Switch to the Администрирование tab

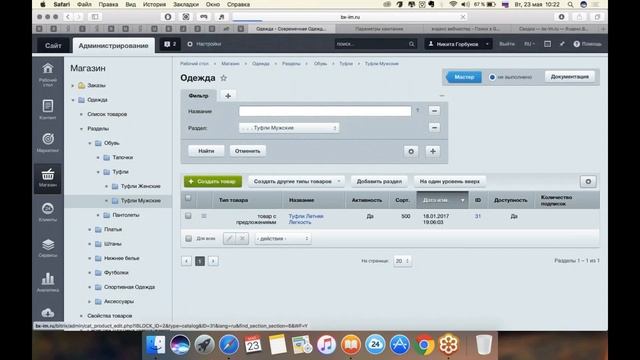[113, 45]
